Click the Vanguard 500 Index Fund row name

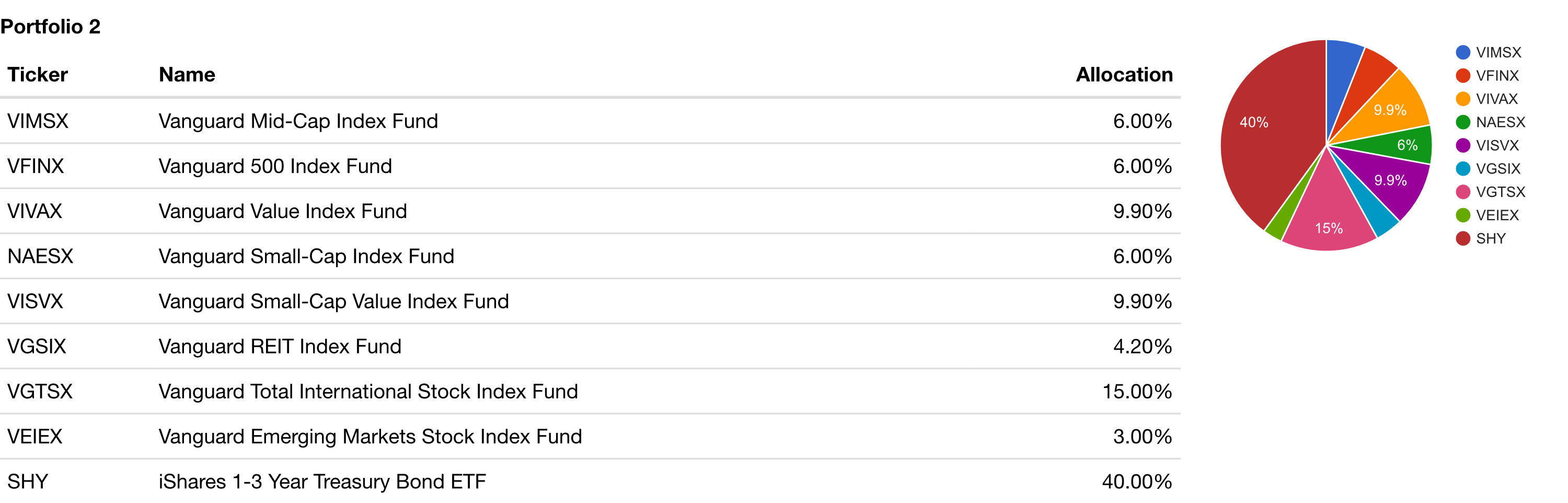coord(275,166)
